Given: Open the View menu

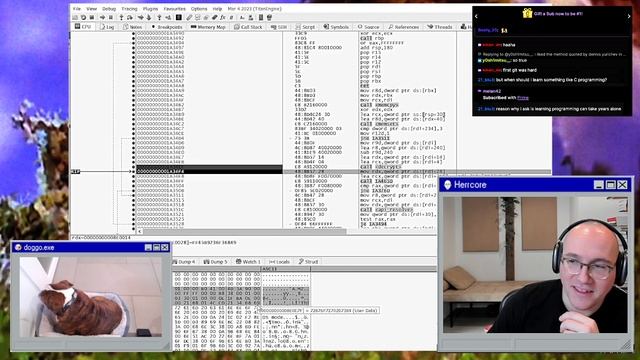Looking at the screenshot, I should [x=92, y=9].
